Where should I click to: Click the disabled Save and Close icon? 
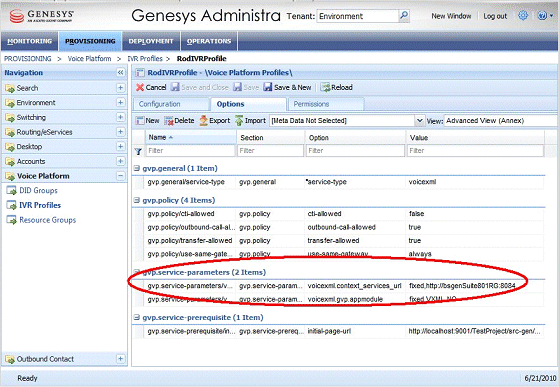coord(175,87)
